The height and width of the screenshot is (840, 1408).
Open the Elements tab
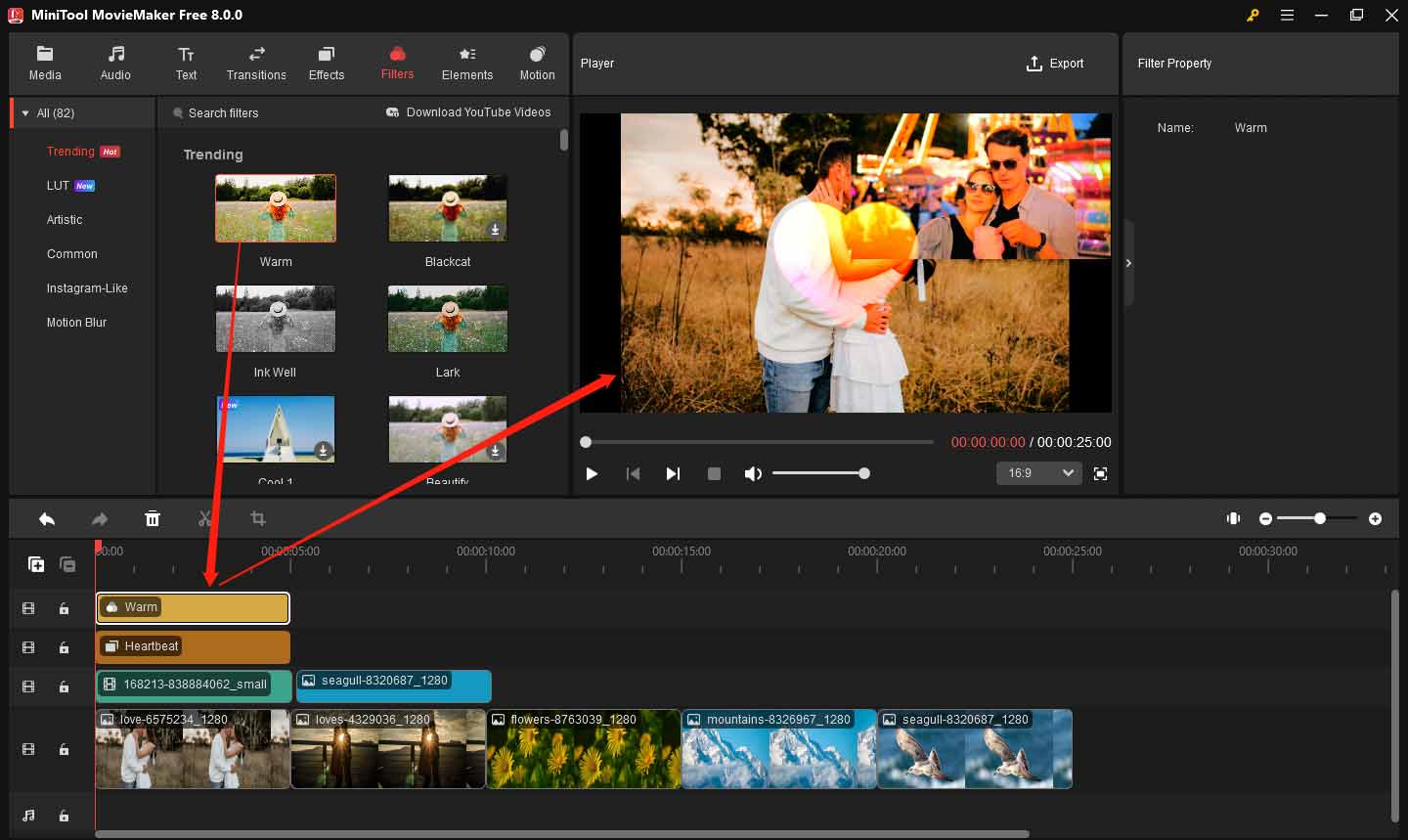coord(467,64)
